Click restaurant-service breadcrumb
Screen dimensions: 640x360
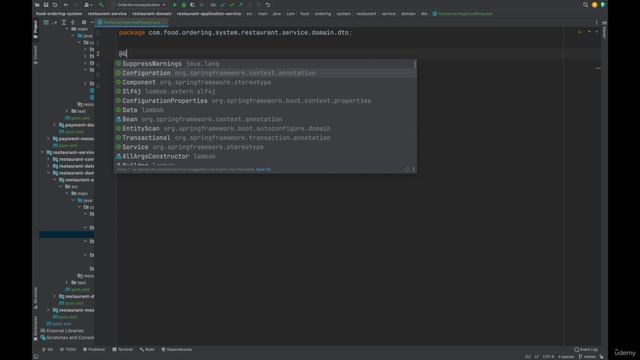(107, 13)
